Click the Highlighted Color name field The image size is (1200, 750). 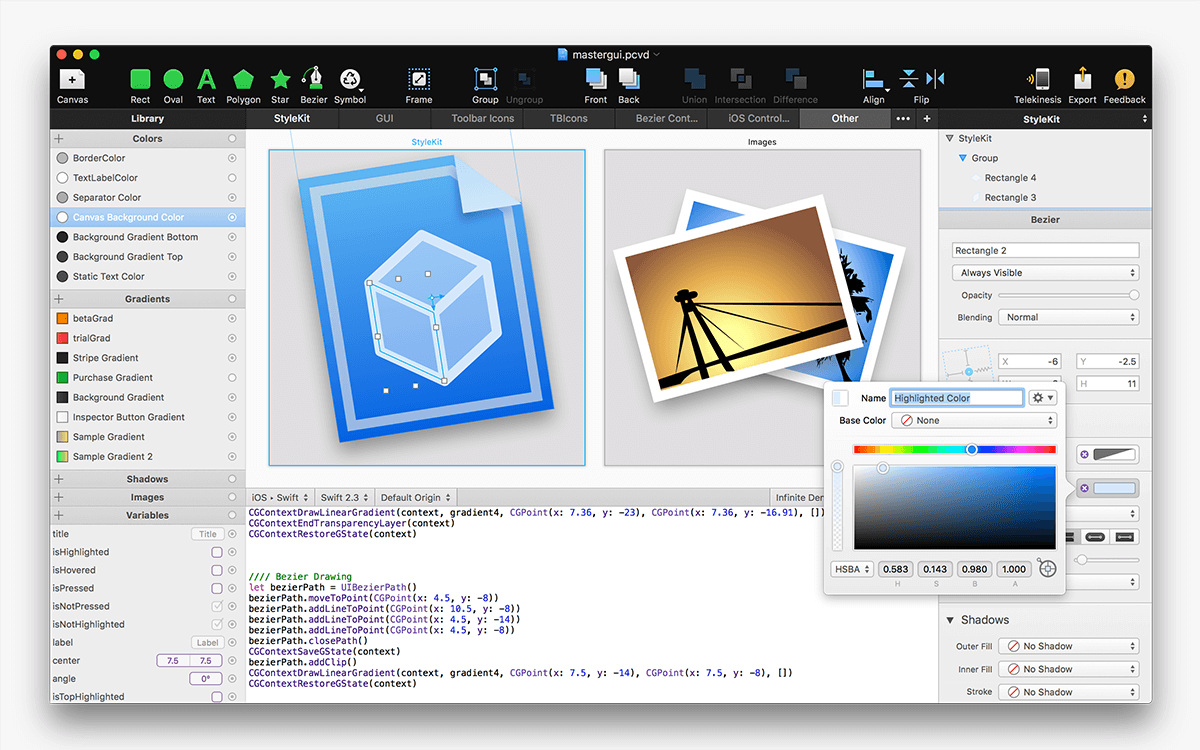(x=957, y=398)
